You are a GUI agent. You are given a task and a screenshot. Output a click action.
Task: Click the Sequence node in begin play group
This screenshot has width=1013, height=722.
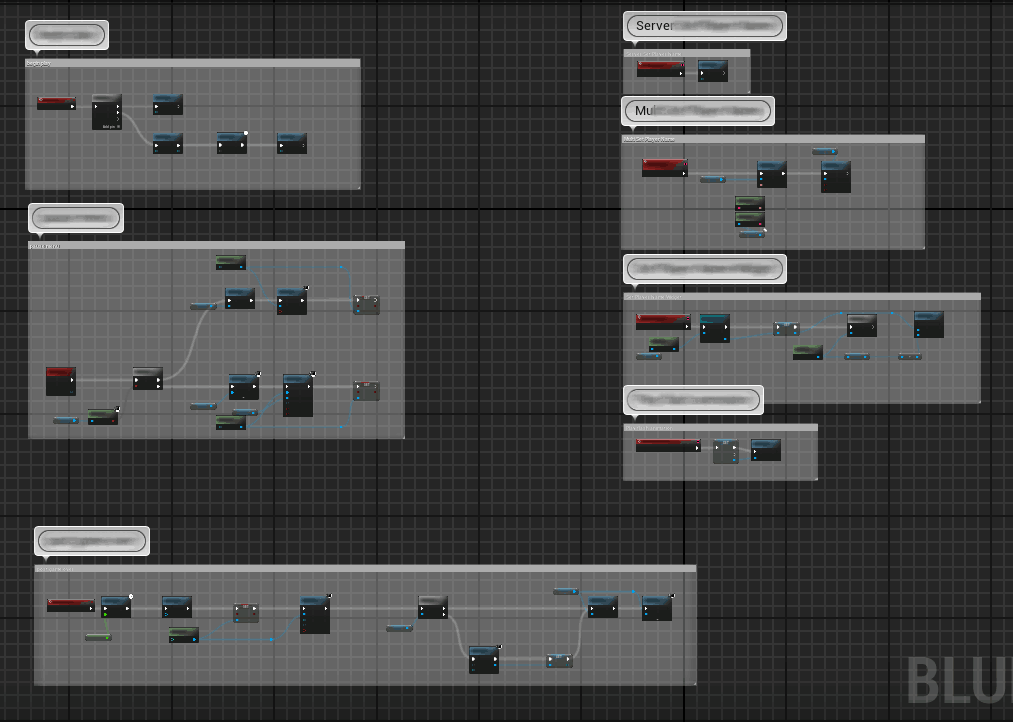pos(106,112)
